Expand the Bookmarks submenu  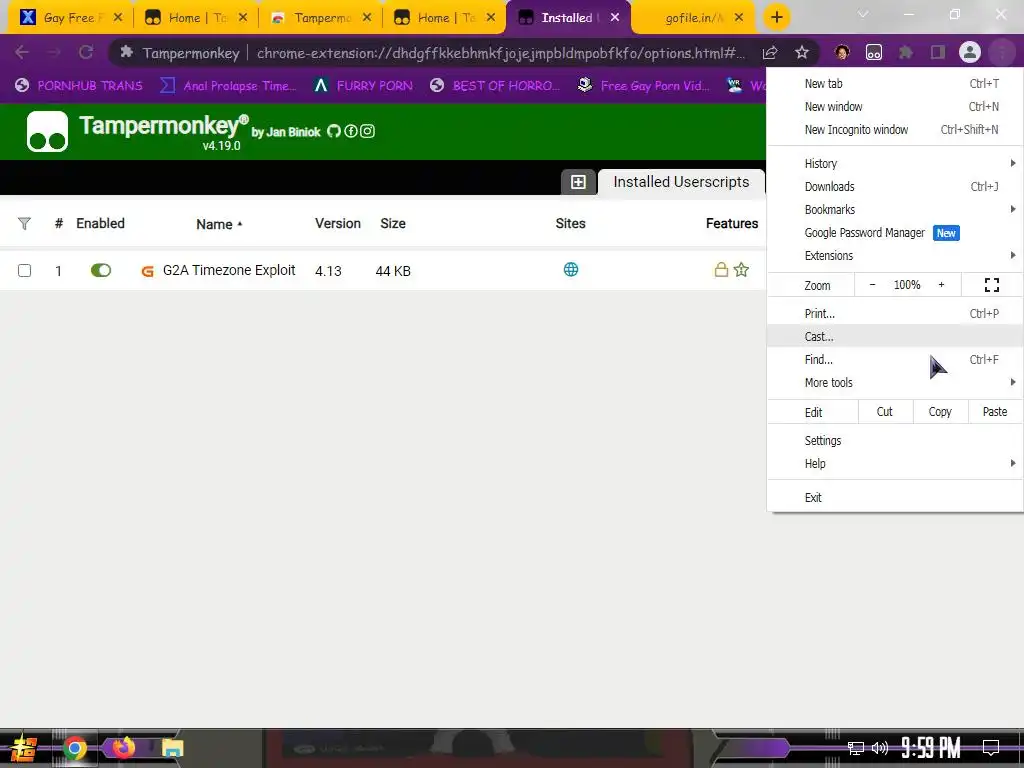(895, 210)
